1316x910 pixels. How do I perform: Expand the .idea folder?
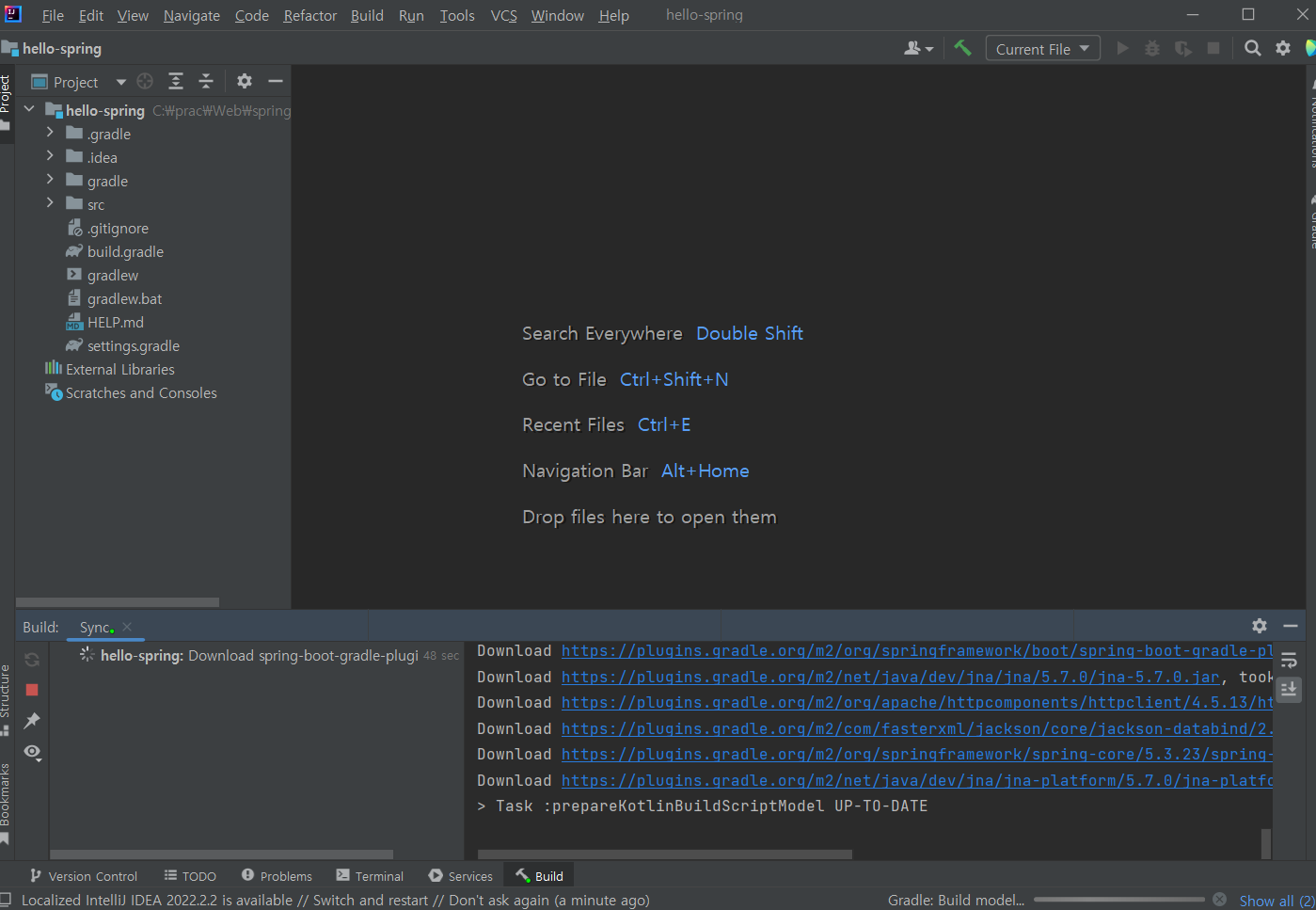(x=50, y=156)
